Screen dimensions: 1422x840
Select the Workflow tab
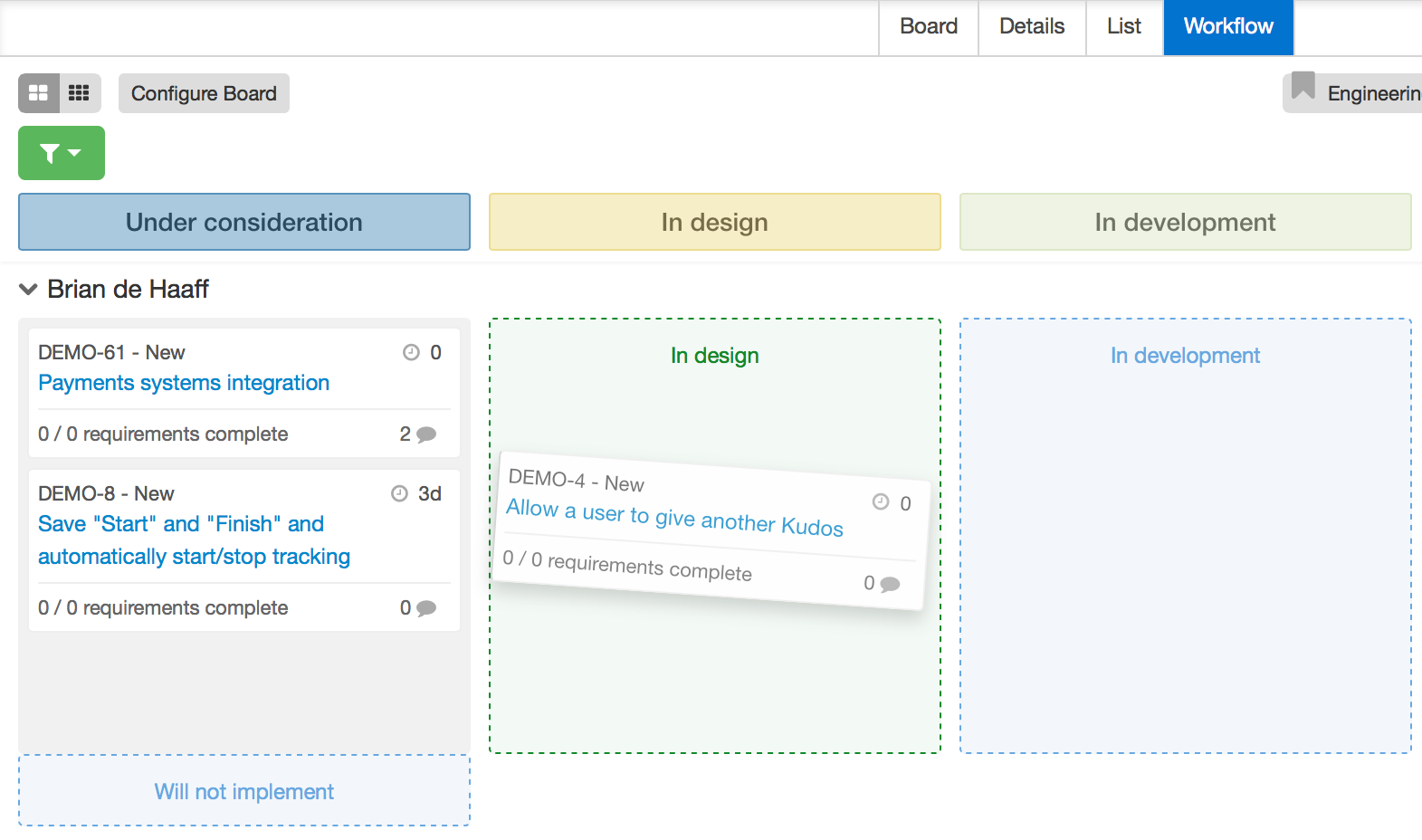point(1228,27)
